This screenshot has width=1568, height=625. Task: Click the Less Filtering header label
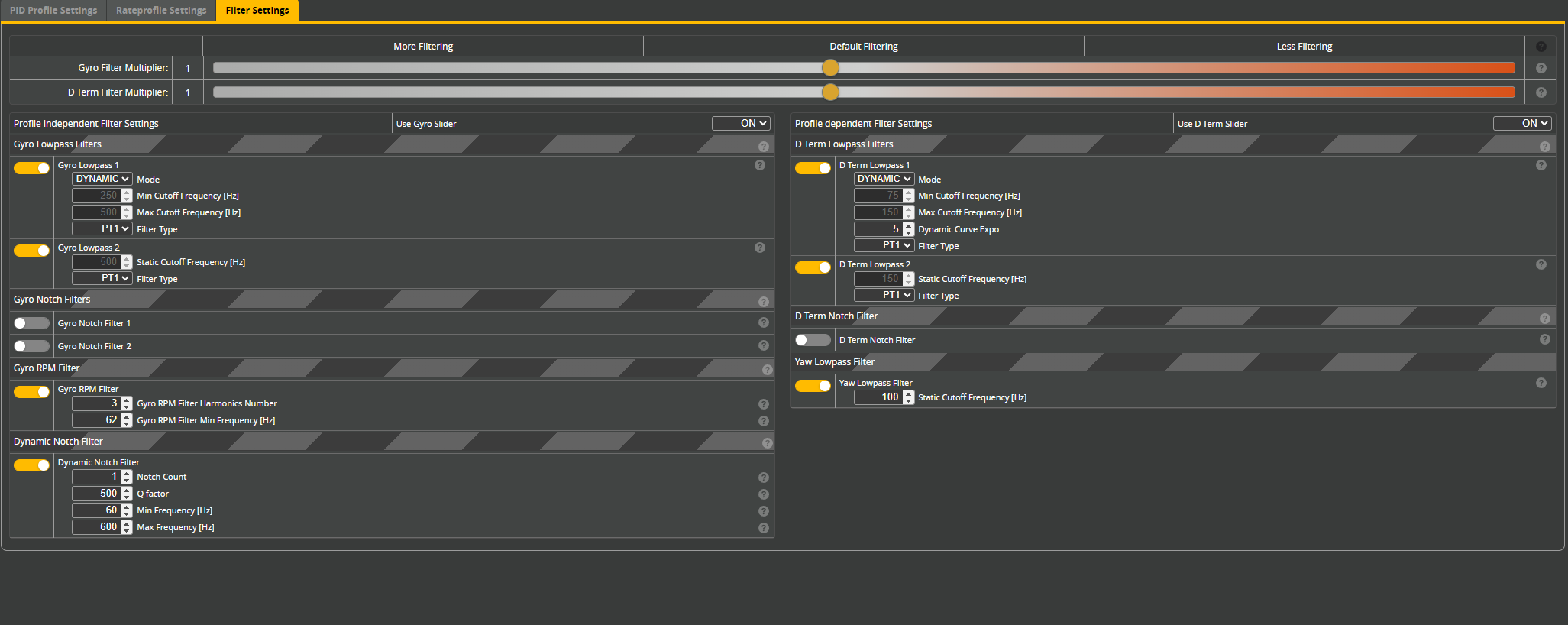pos(1304,47)
